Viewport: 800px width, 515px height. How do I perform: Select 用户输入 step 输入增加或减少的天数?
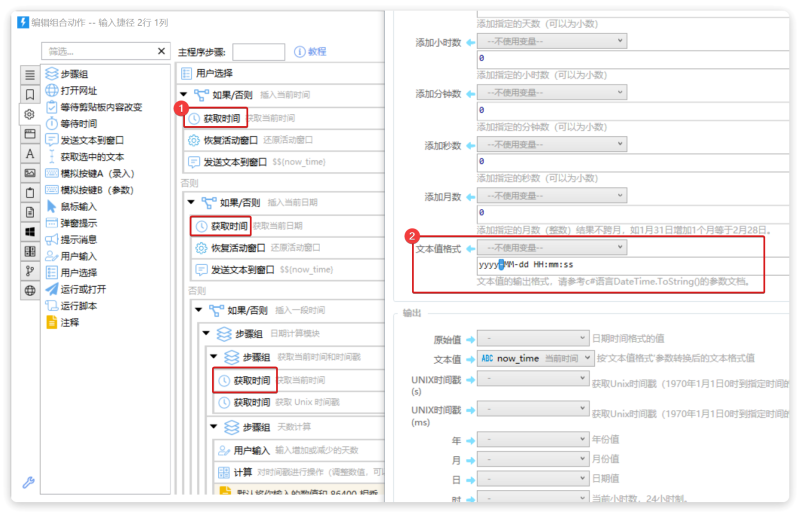[299, 450]
